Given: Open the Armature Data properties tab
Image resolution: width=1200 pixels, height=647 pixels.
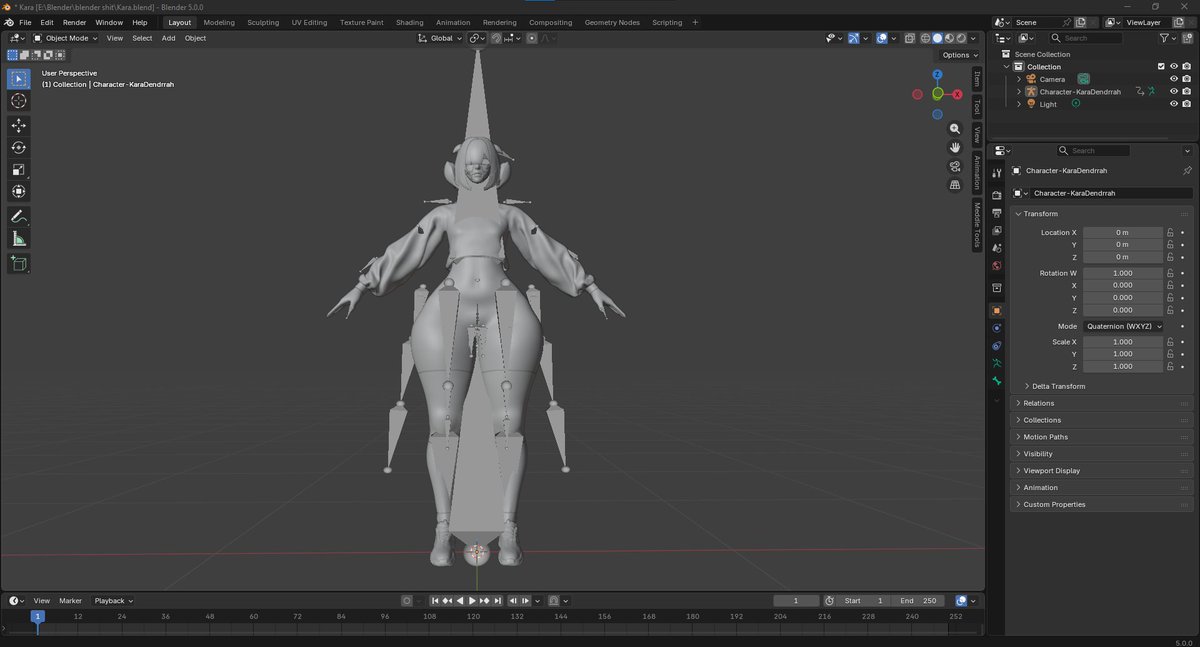Looking at the screenshot, I should point(997,364).
